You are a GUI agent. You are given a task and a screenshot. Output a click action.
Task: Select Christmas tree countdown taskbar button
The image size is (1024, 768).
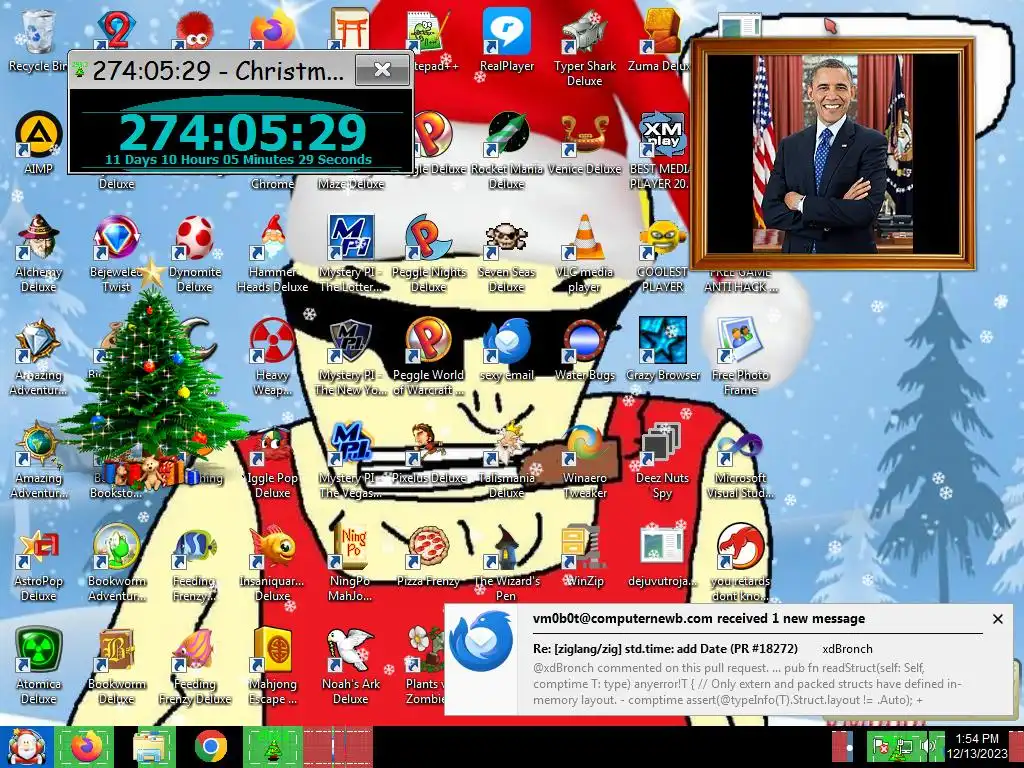pos(273,746)
